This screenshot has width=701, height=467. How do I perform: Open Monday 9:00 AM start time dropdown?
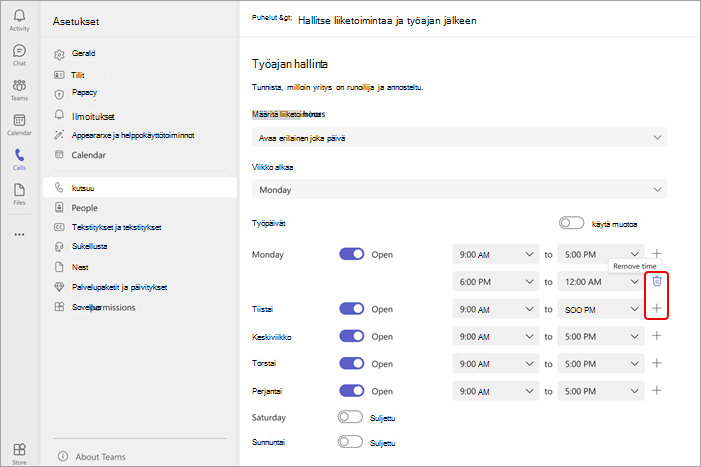point(496,254)
